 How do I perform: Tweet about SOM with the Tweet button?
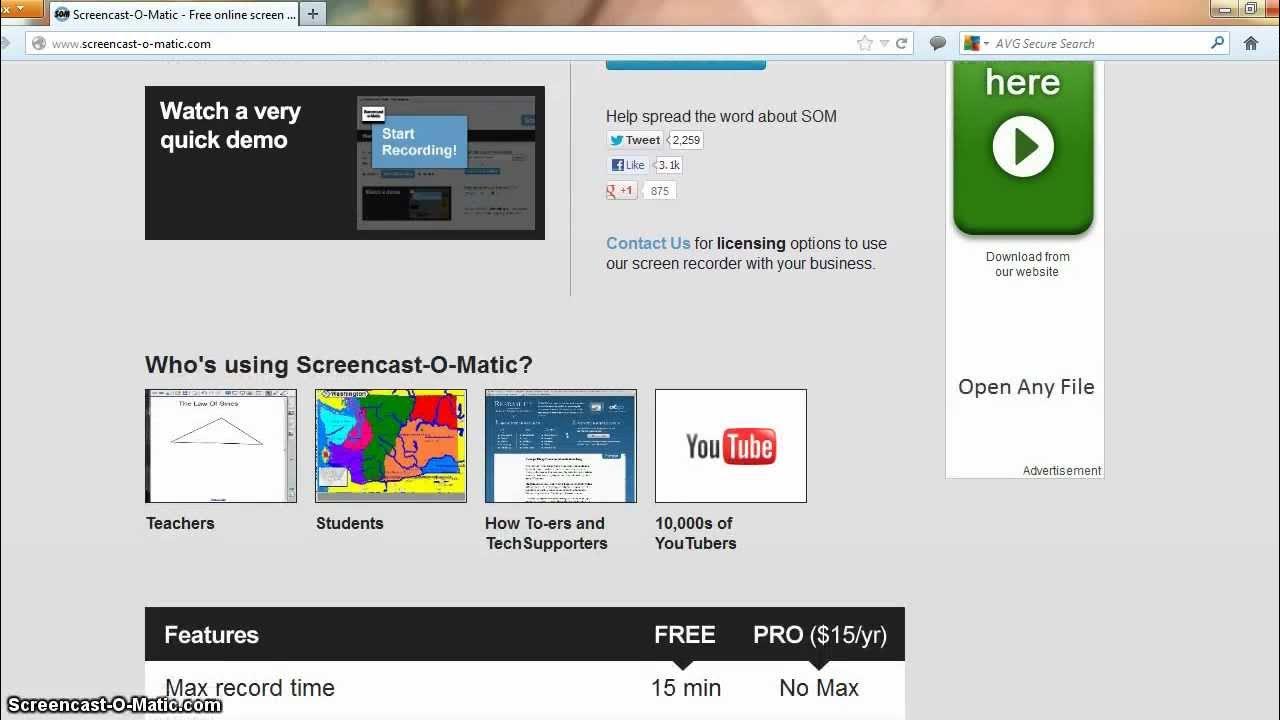pyautogui.click(x=635, y=140)
